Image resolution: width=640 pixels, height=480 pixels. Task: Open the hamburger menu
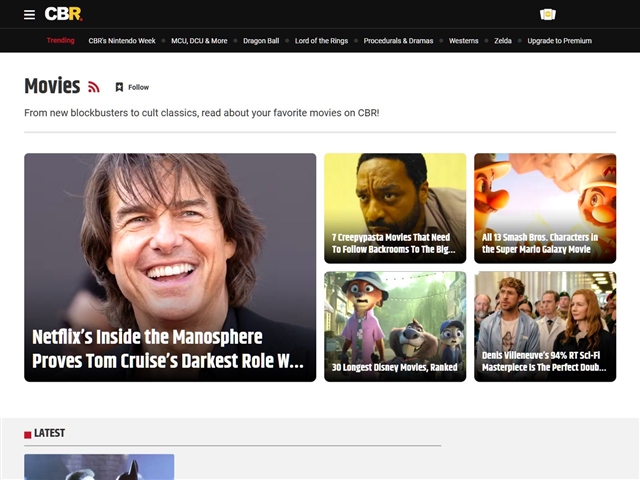(29, 15)
